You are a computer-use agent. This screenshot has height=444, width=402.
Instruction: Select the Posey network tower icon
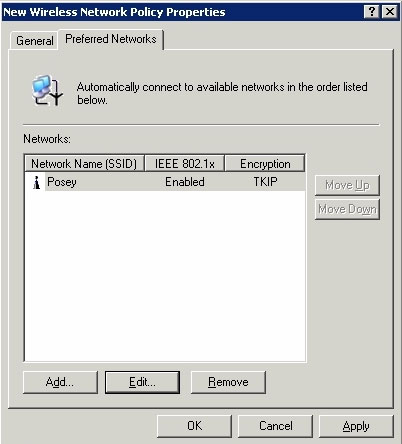(37, 182)
